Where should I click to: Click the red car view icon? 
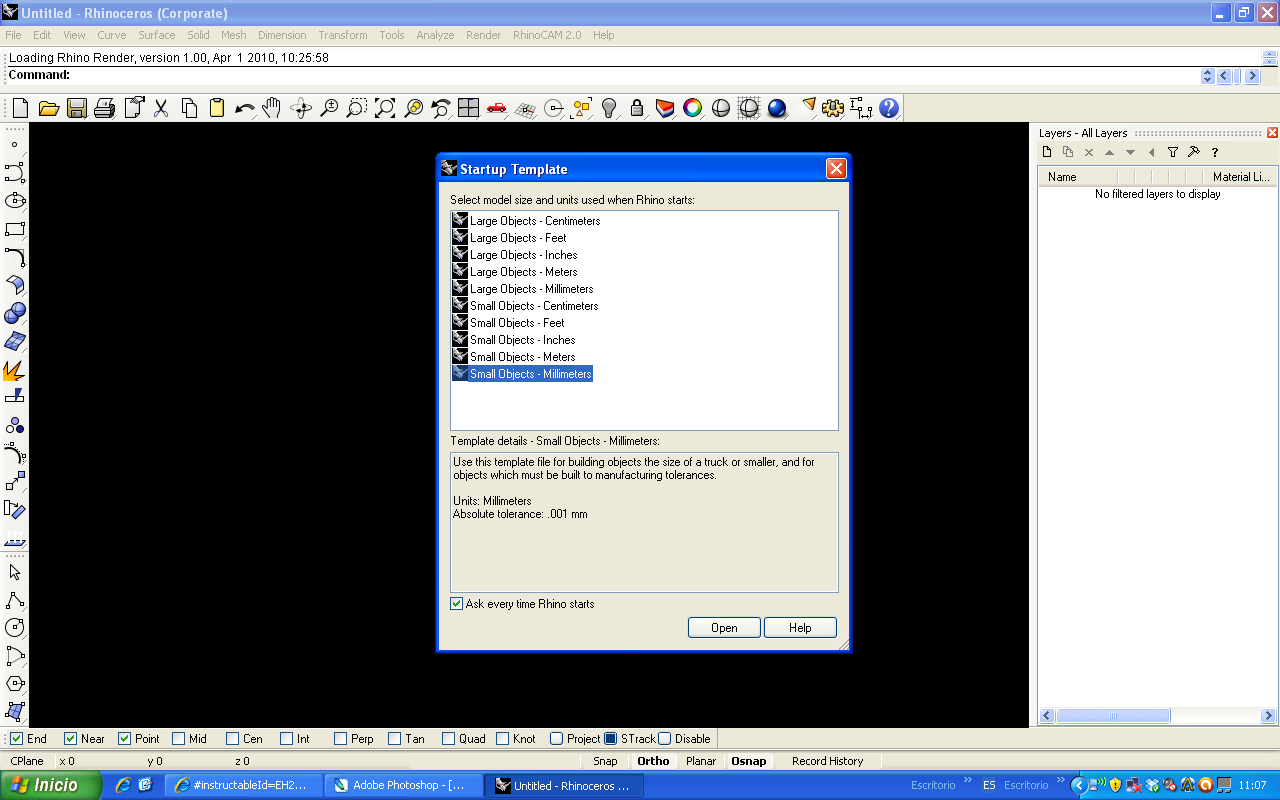pyautogui.click(x=497, y=108)
